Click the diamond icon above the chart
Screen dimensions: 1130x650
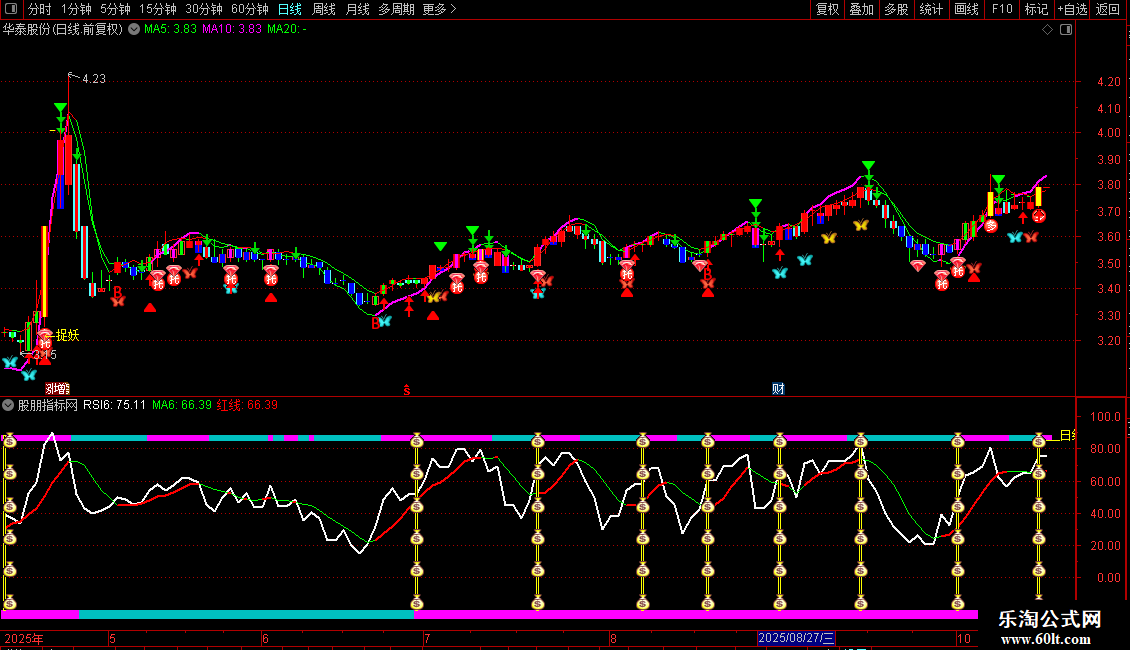pyautogui.click(x=1048, y=30)
